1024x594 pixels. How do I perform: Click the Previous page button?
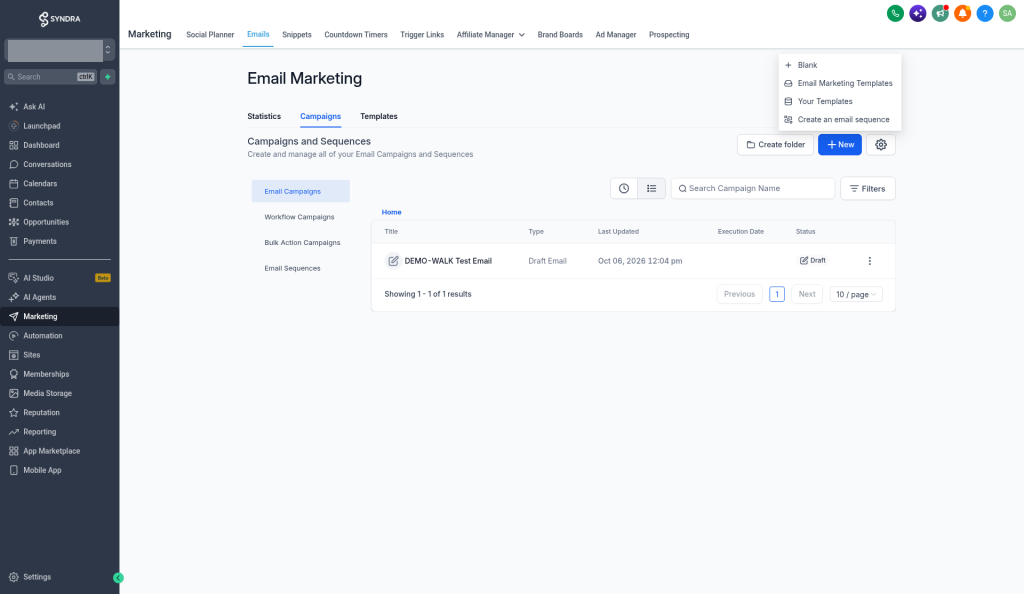739,294
